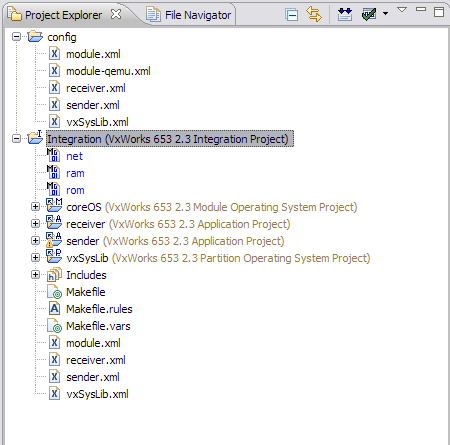Click XML icon of config vxSysLib.xml
The image size is (450, 445).
click(54, 122)
